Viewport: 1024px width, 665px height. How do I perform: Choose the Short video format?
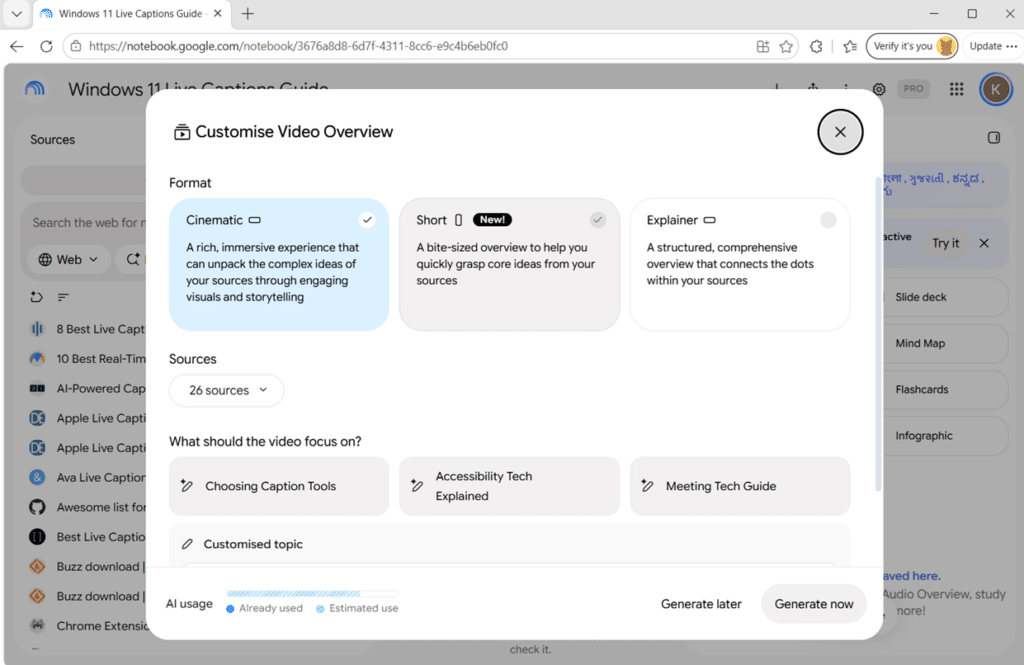(509, 264)
